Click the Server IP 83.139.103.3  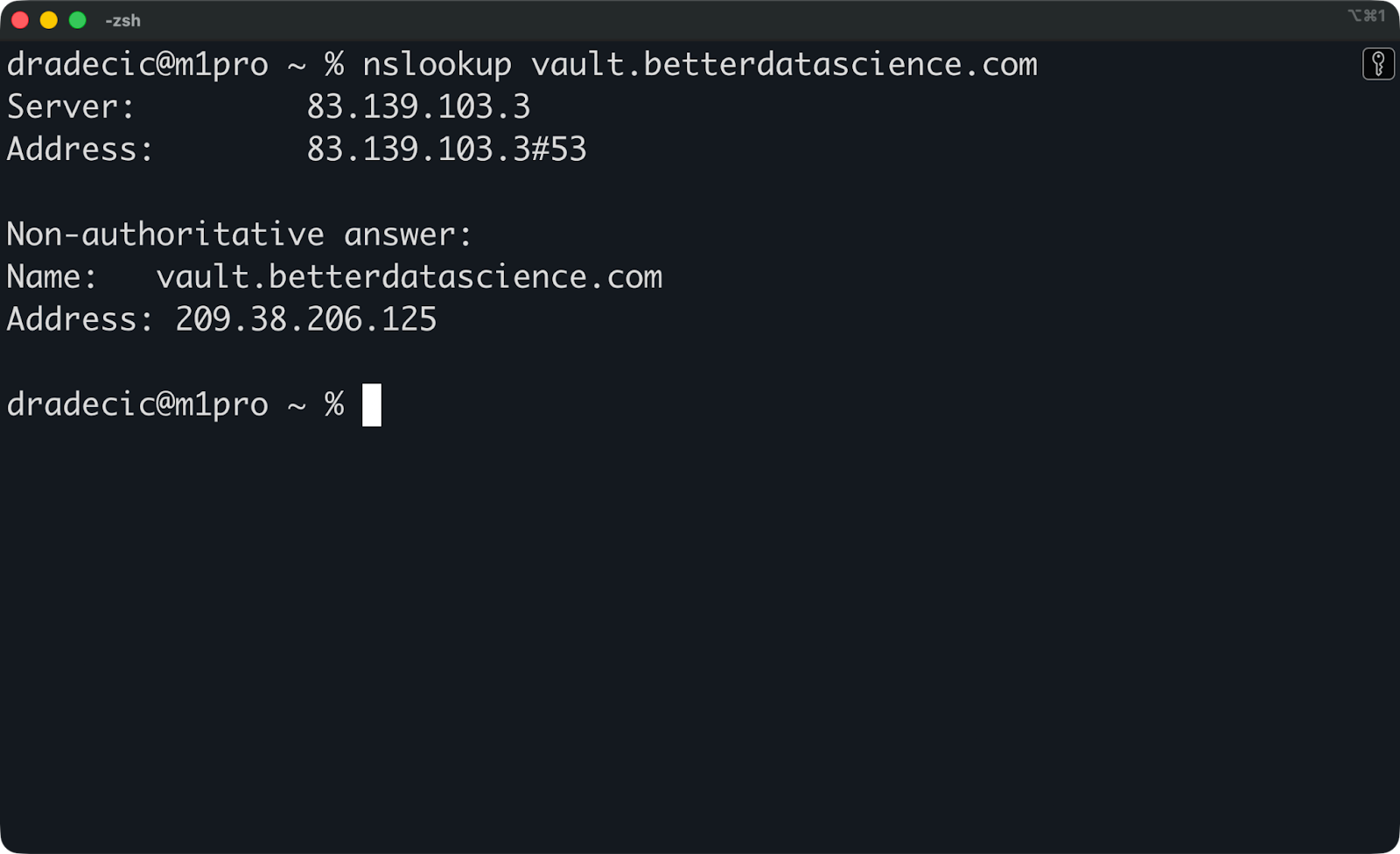(x=418, y=106)
